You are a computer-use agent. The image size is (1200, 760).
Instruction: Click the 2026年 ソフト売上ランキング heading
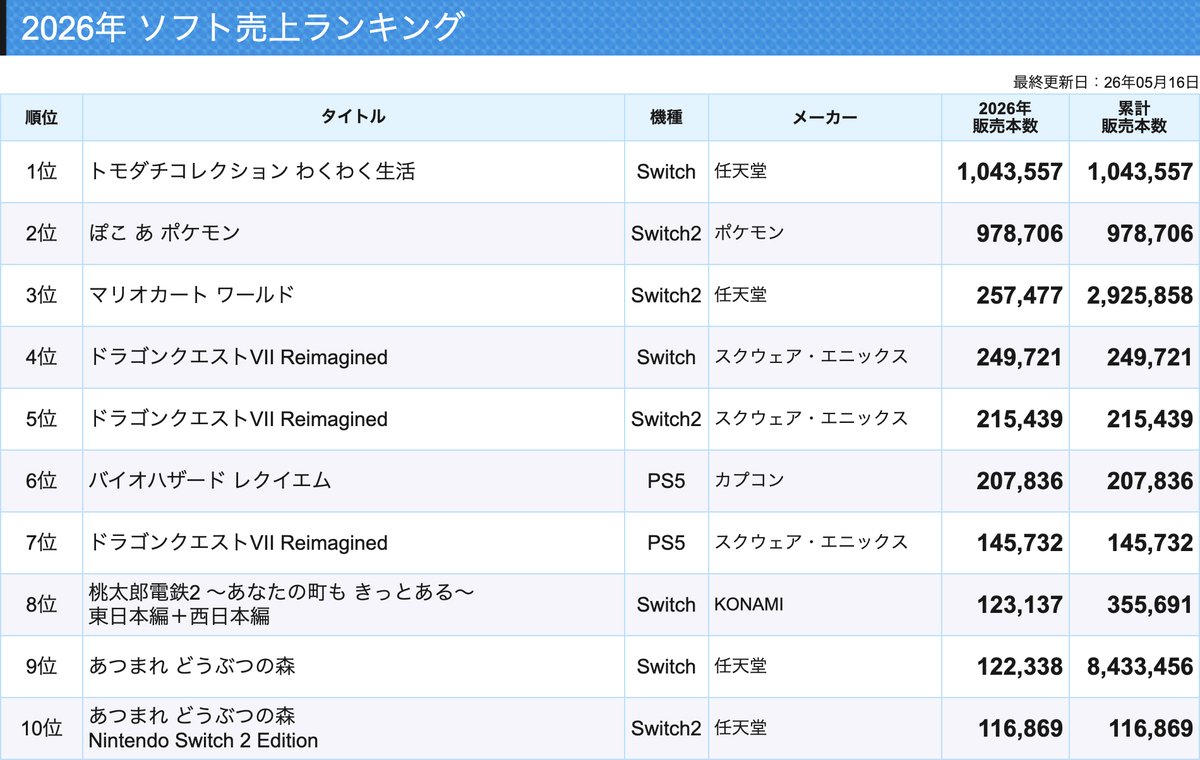(242, 28)
